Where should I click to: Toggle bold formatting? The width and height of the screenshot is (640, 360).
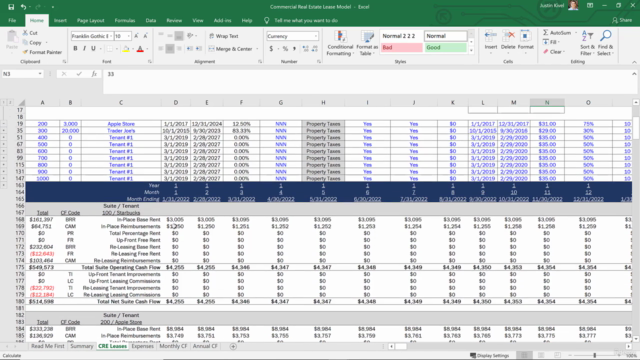(76, 49)
